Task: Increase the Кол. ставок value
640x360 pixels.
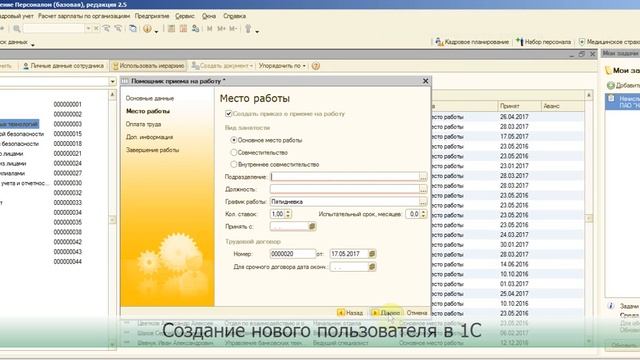Action: 288,212
